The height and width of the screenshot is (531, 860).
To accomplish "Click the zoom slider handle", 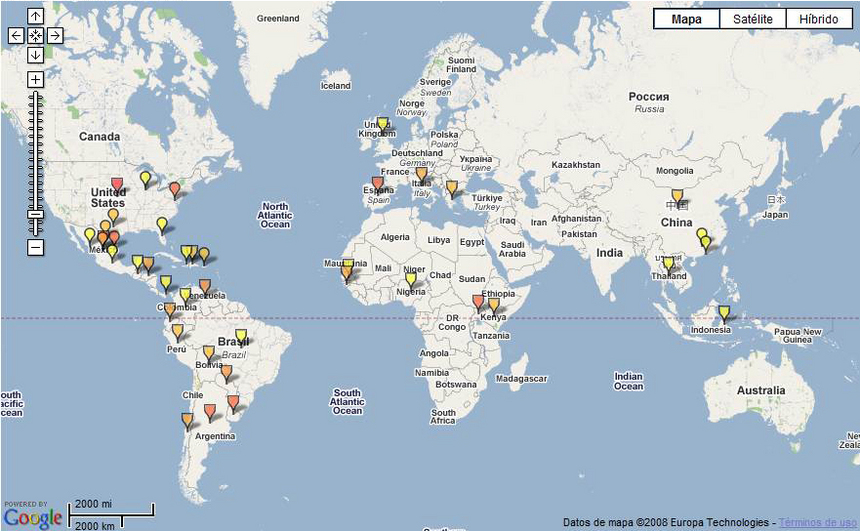I will 35,214.
